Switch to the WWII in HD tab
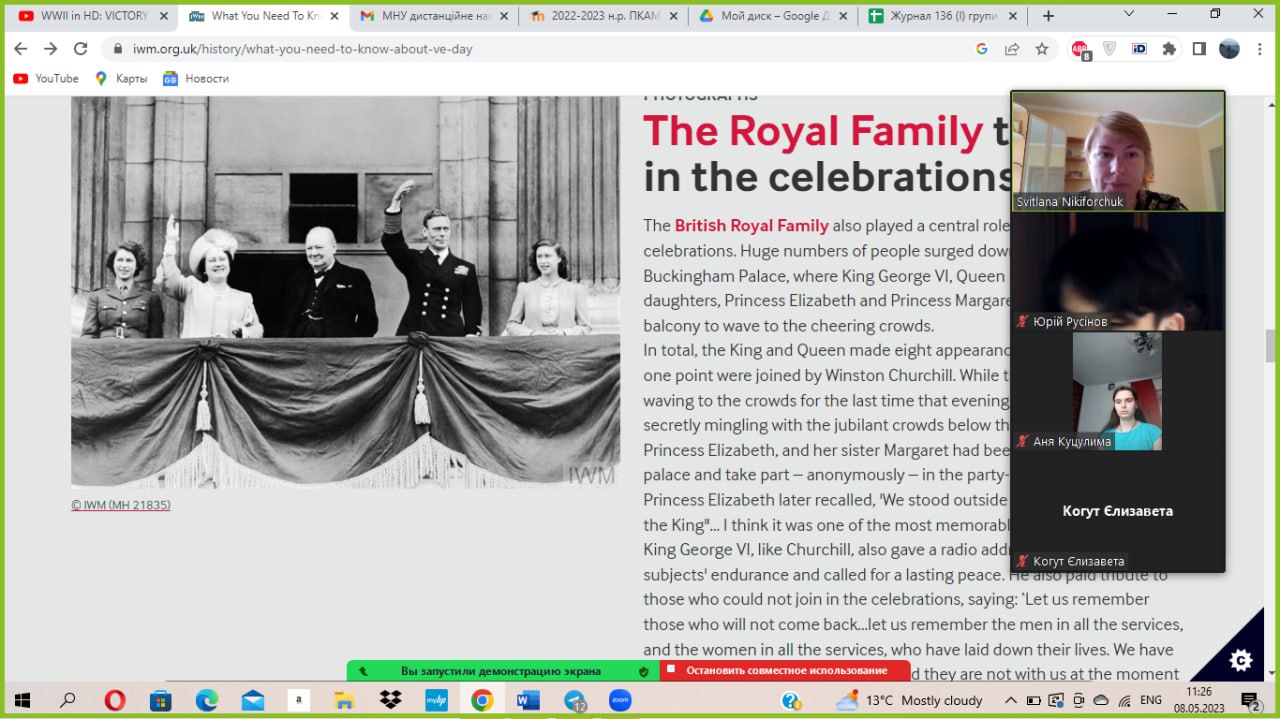 click(88, 16)
